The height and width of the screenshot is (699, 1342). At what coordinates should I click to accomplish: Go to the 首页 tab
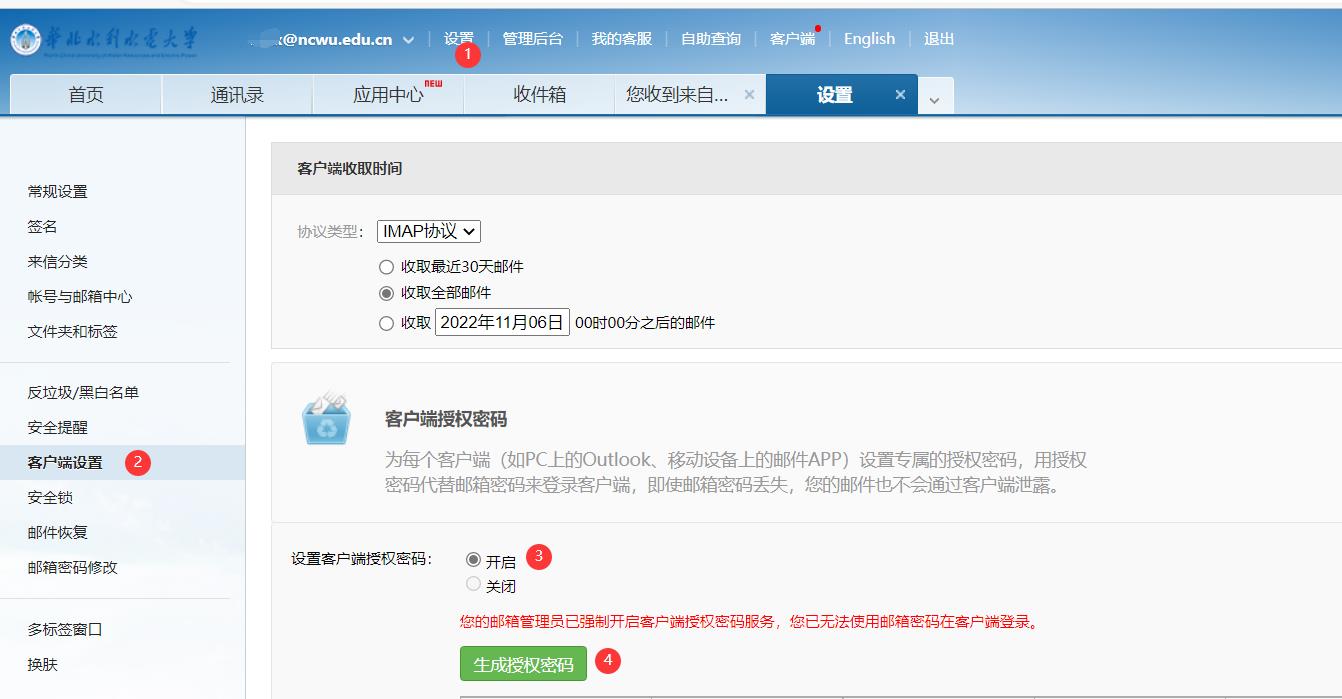(x=86, y=95)
